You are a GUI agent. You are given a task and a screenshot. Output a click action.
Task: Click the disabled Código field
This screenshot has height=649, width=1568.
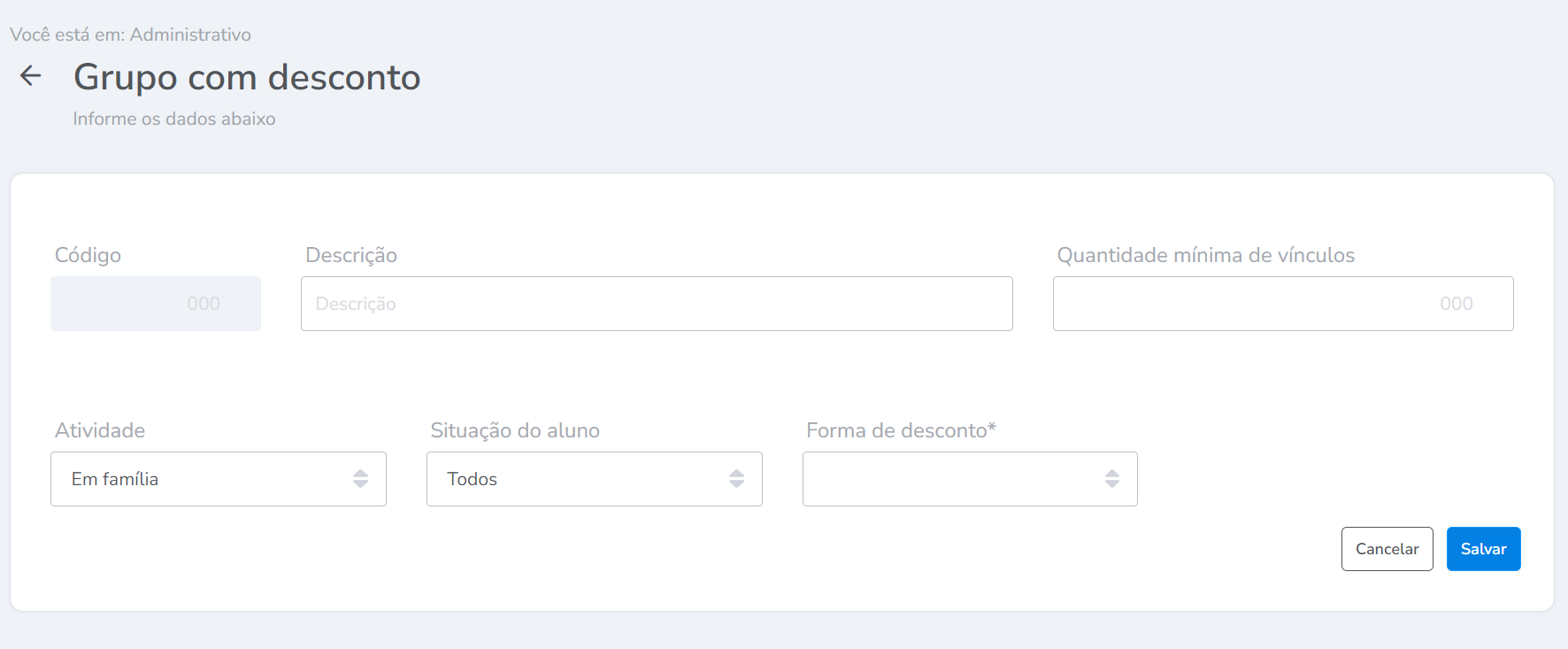pyautogui.click(x=156, y=304)
